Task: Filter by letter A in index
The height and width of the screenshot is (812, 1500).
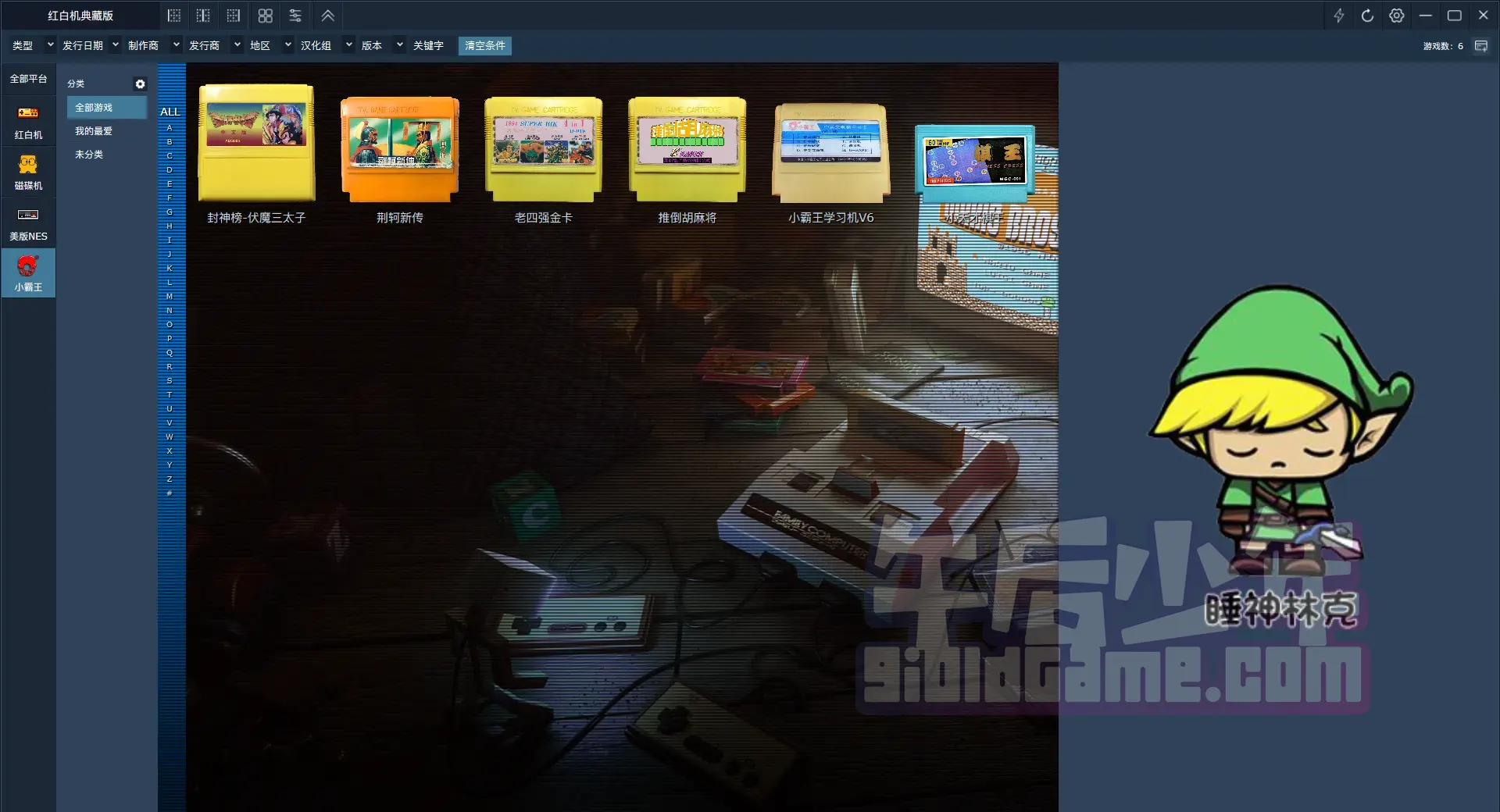Action: click(x=170, y=128)
